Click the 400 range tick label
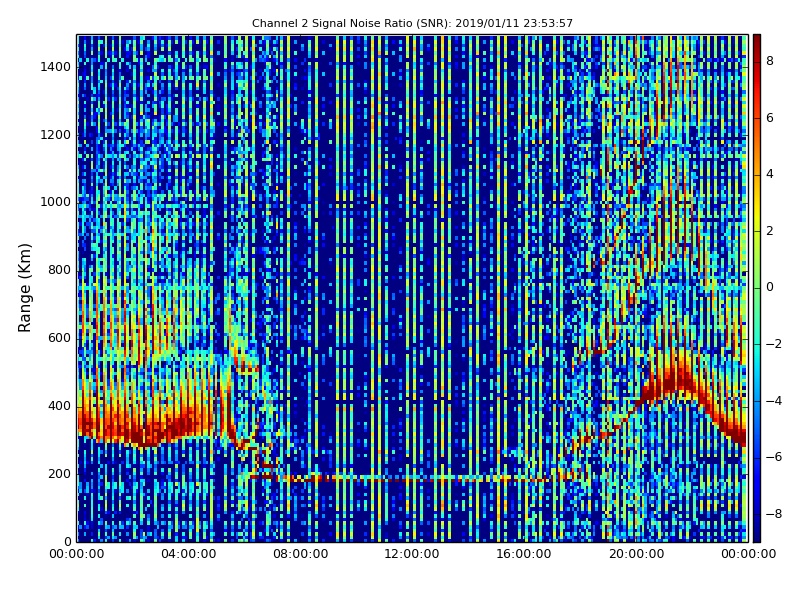Image resolution: width=800 pixels, height=600 pixels. tap(59, 406)
